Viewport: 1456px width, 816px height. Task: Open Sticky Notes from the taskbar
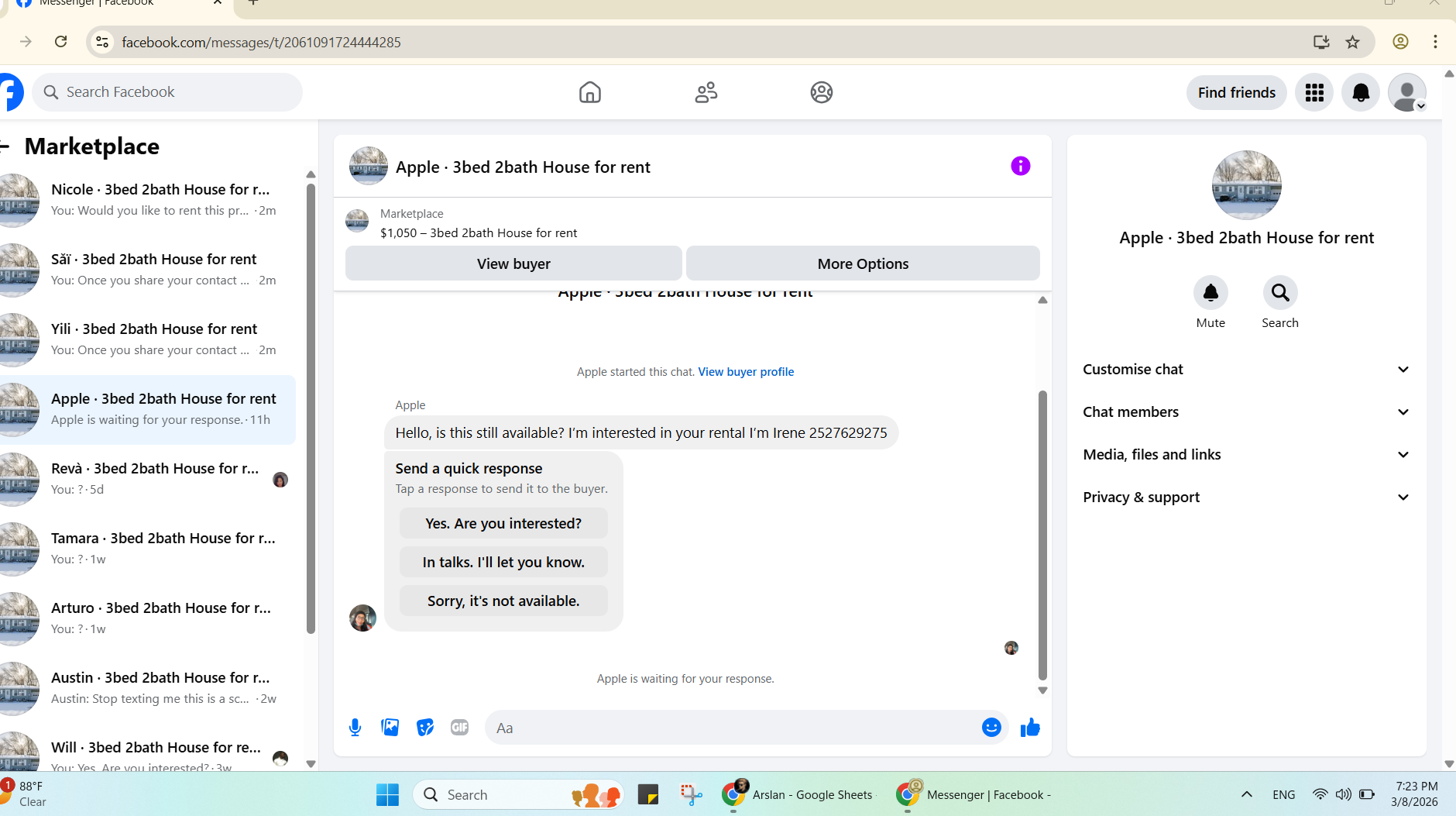coord(647,794)
